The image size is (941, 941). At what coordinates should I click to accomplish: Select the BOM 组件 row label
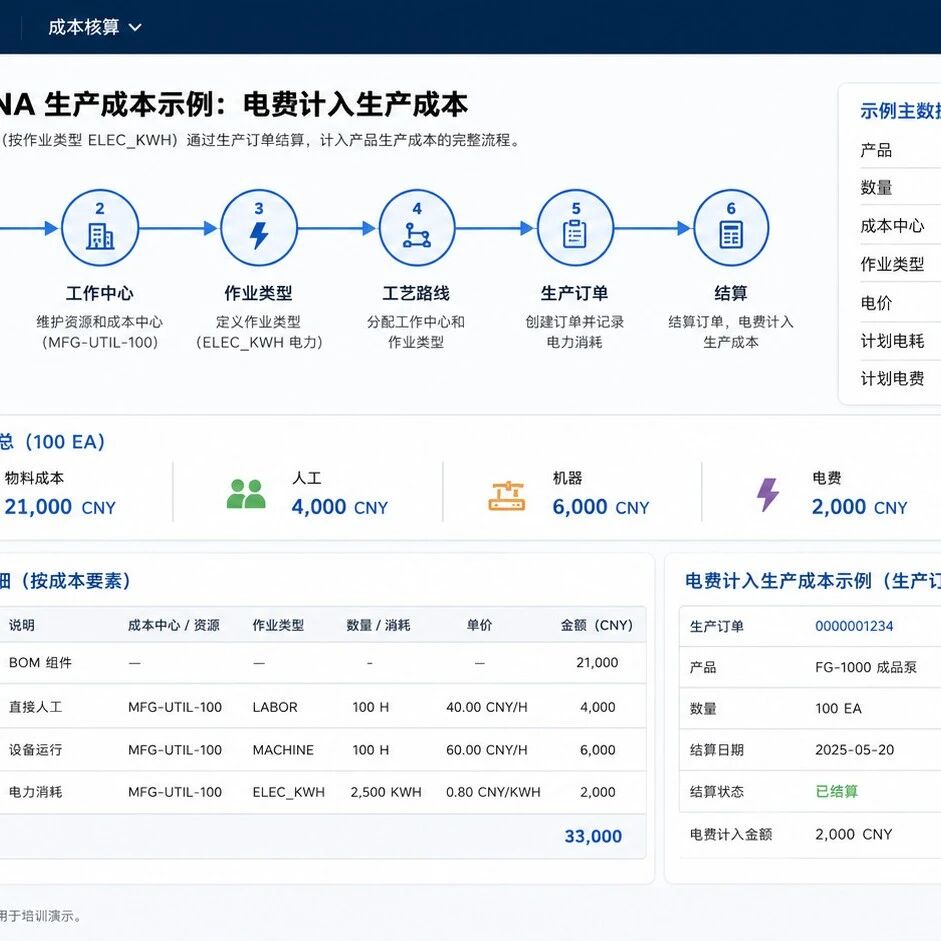click(40, 663)
